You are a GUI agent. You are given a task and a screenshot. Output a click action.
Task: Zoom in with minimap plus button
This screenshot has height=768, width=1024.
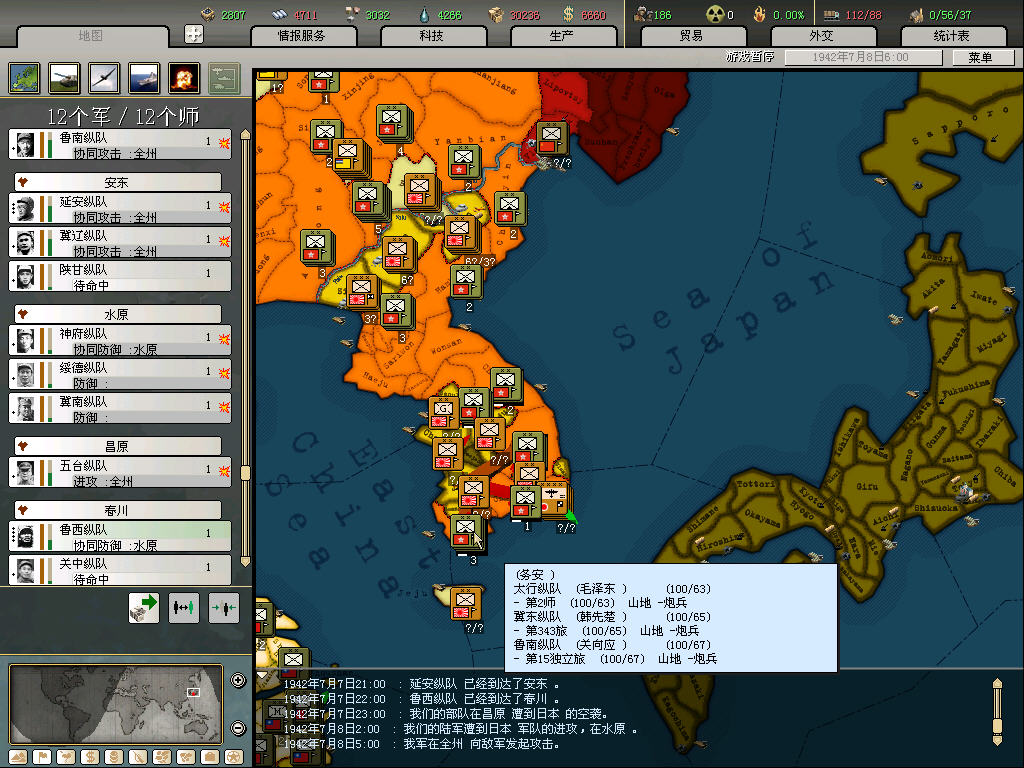click(238, 680)
